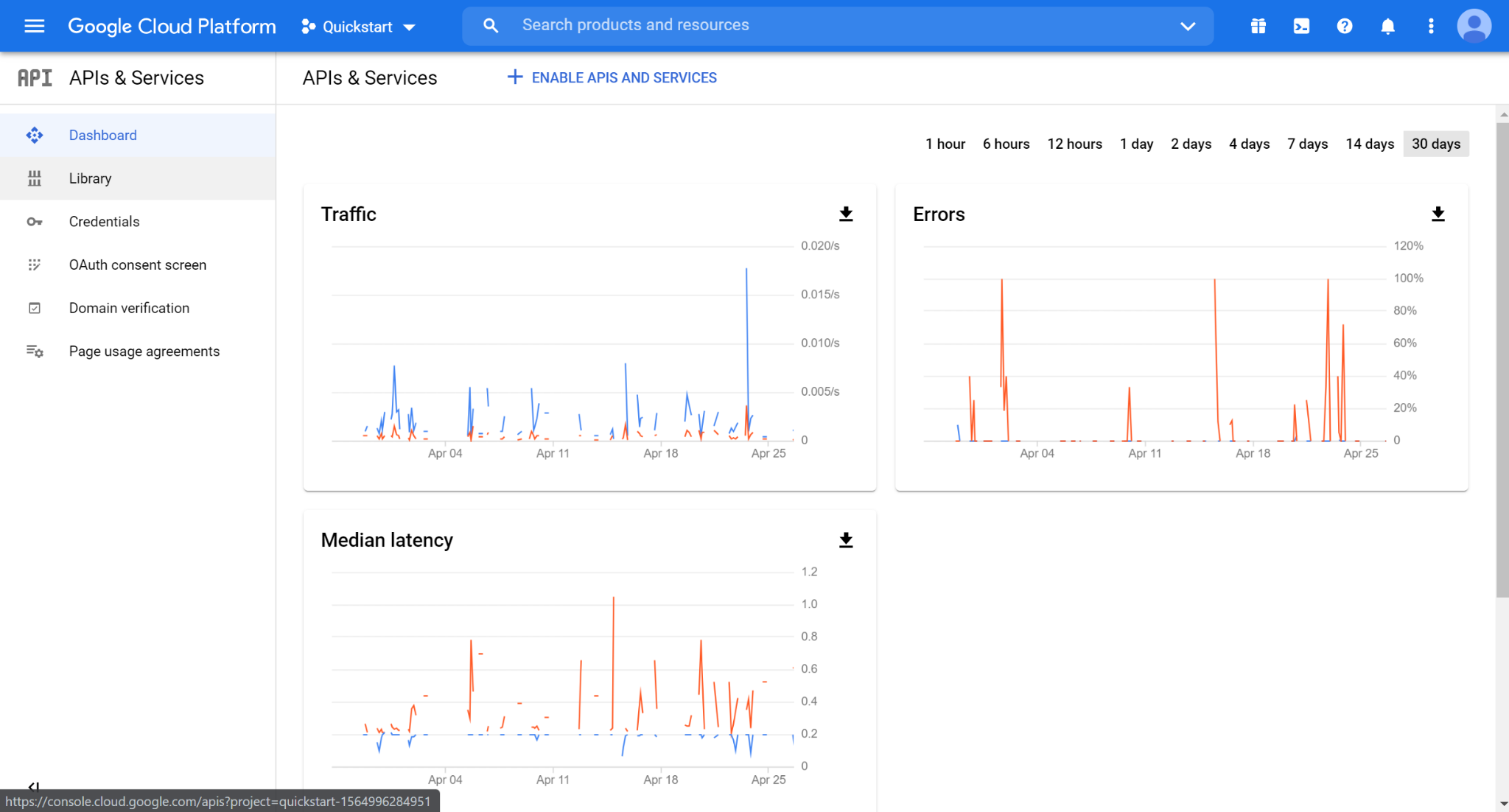Image resolution: width=1509 pixels, height=812 pixels.
Task: Click the Library sidebar icon
Action: tap(34, 178)
